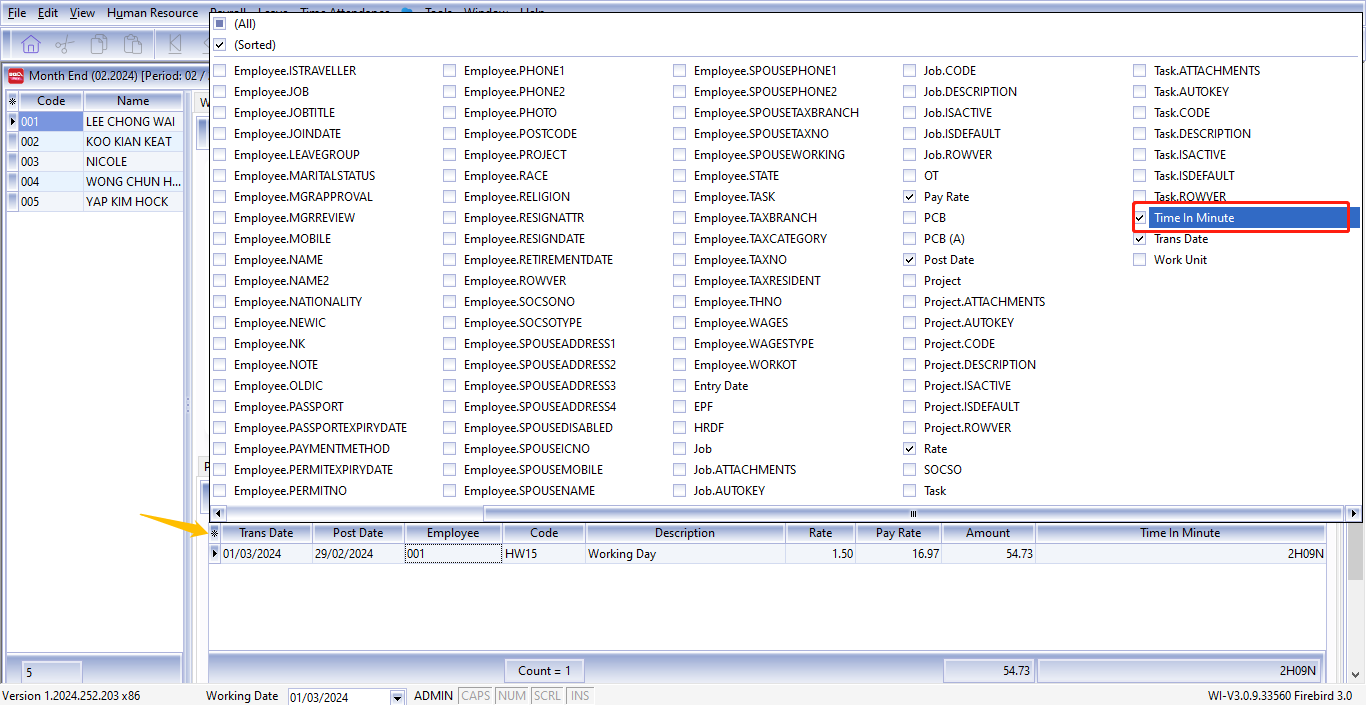Enable the Work Unit column checkbox
Screen dimensions: 1366x705
(1140, 260)
